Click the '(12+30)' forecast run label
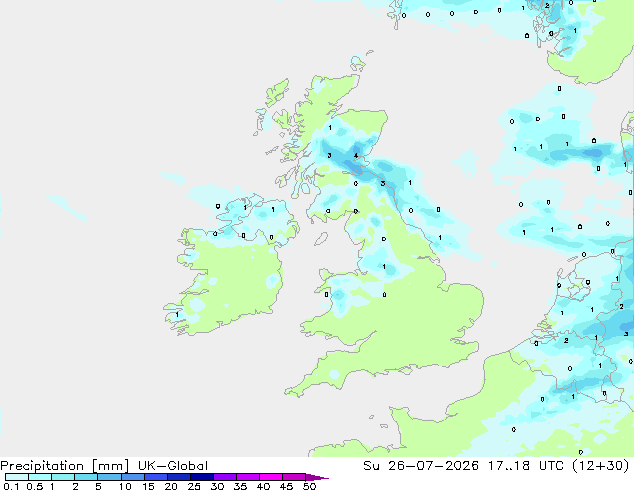634x490 pixels. pyautogui.click(x=601, y=466)
